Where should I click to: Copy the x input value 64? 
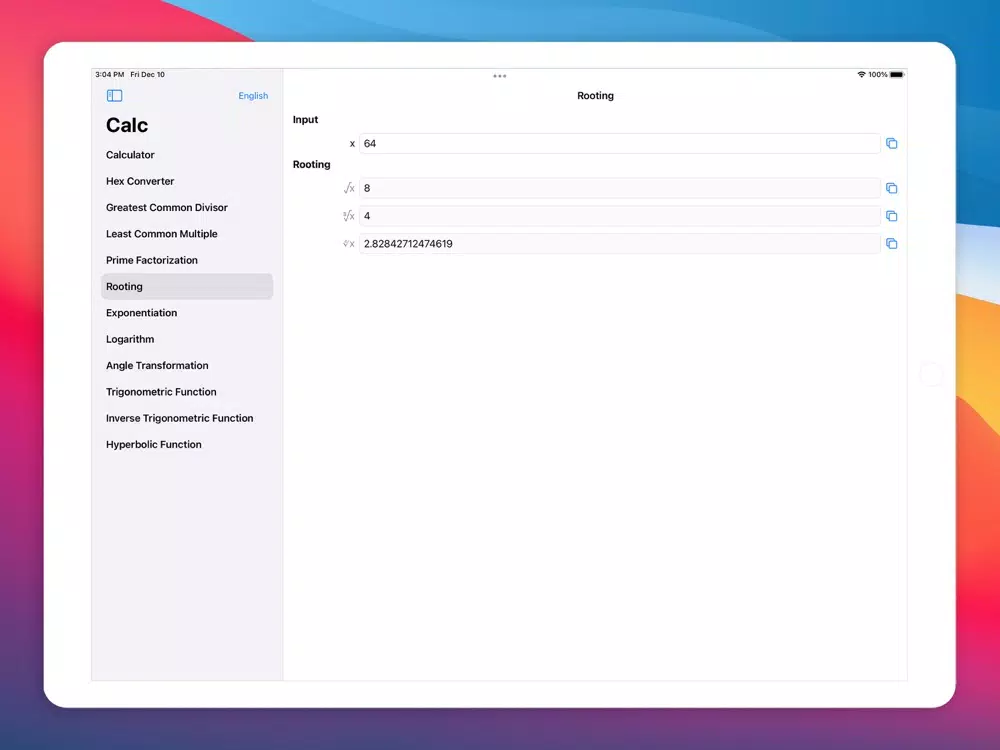[x=892, y=143]
